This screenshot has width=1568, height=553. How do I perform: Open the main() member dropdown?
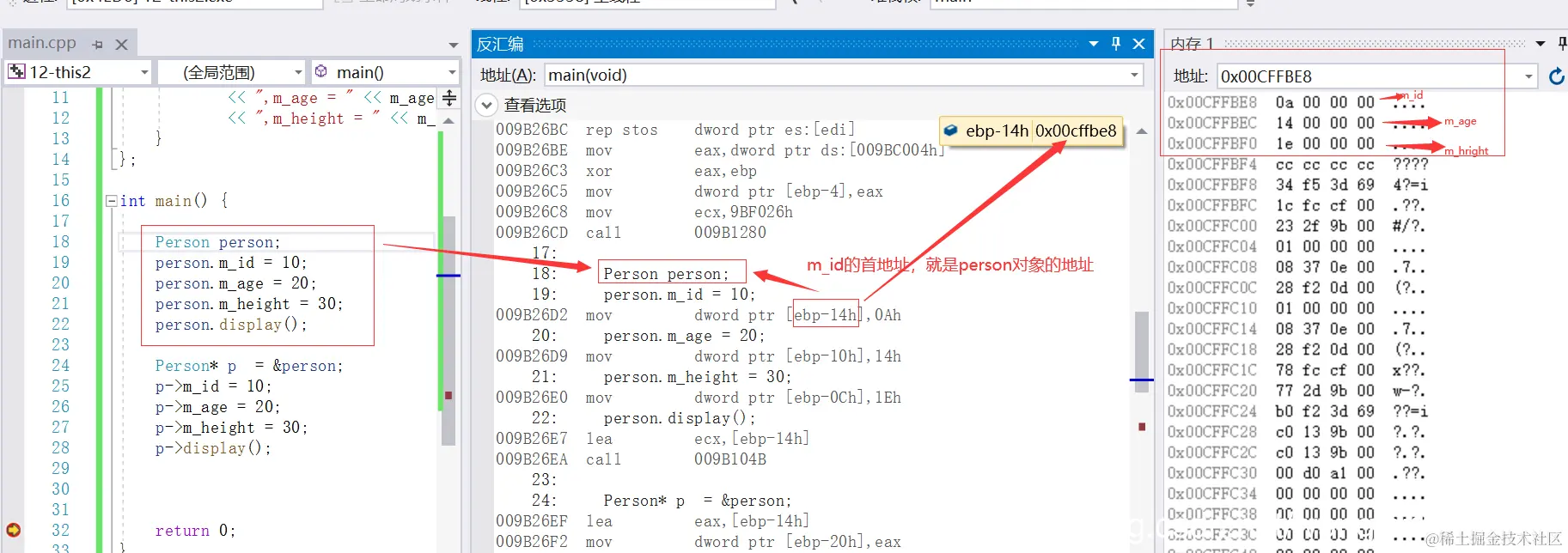coord(452,72)
